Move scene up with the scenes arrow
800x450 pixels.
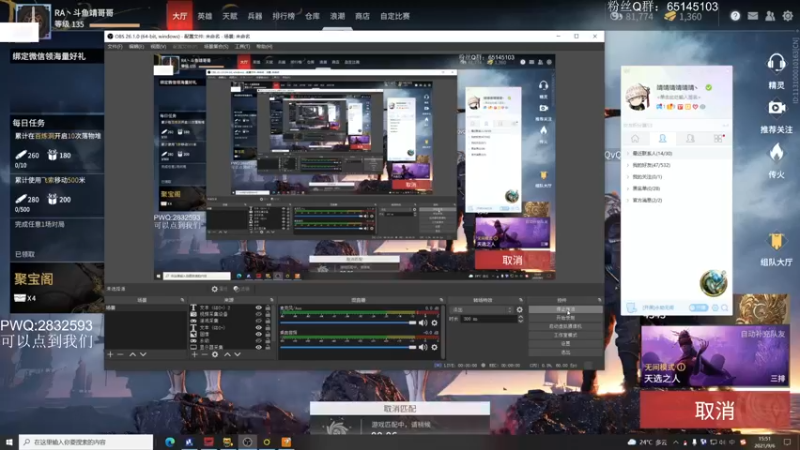tap(133, 354)
